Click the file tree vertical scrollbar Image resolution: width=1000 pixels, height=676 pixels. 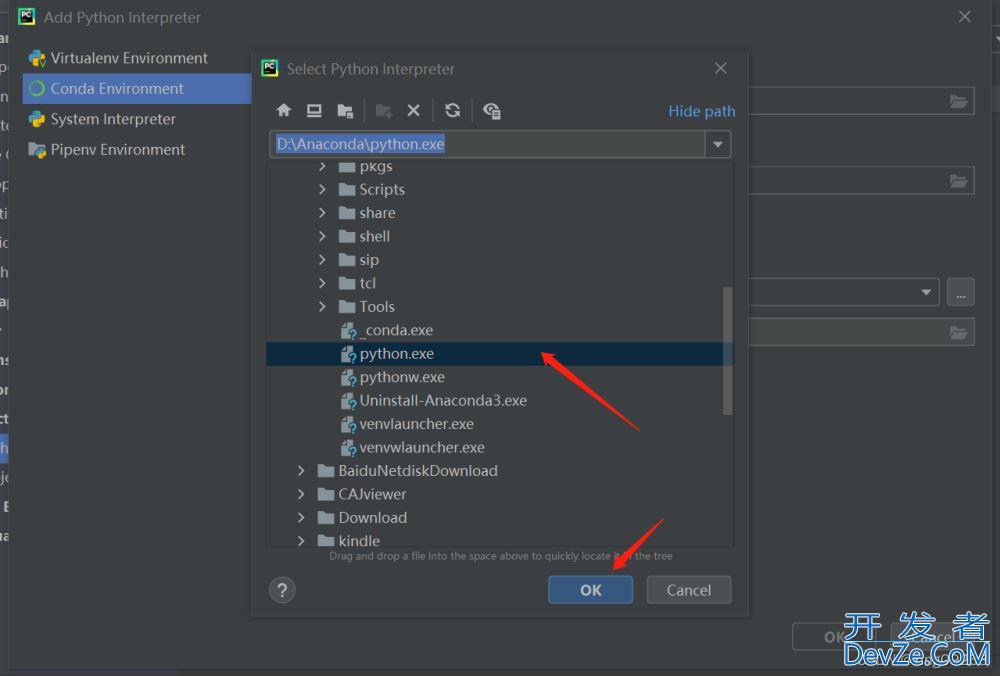pyautogui.click(x=727, y=351)
